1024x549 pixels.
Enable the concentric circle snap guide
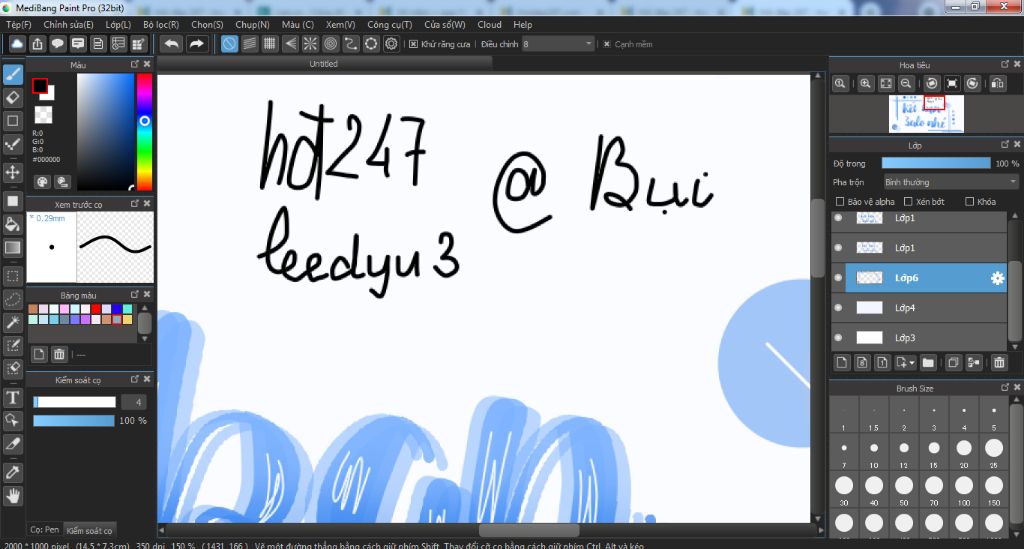tap(330, 44)
